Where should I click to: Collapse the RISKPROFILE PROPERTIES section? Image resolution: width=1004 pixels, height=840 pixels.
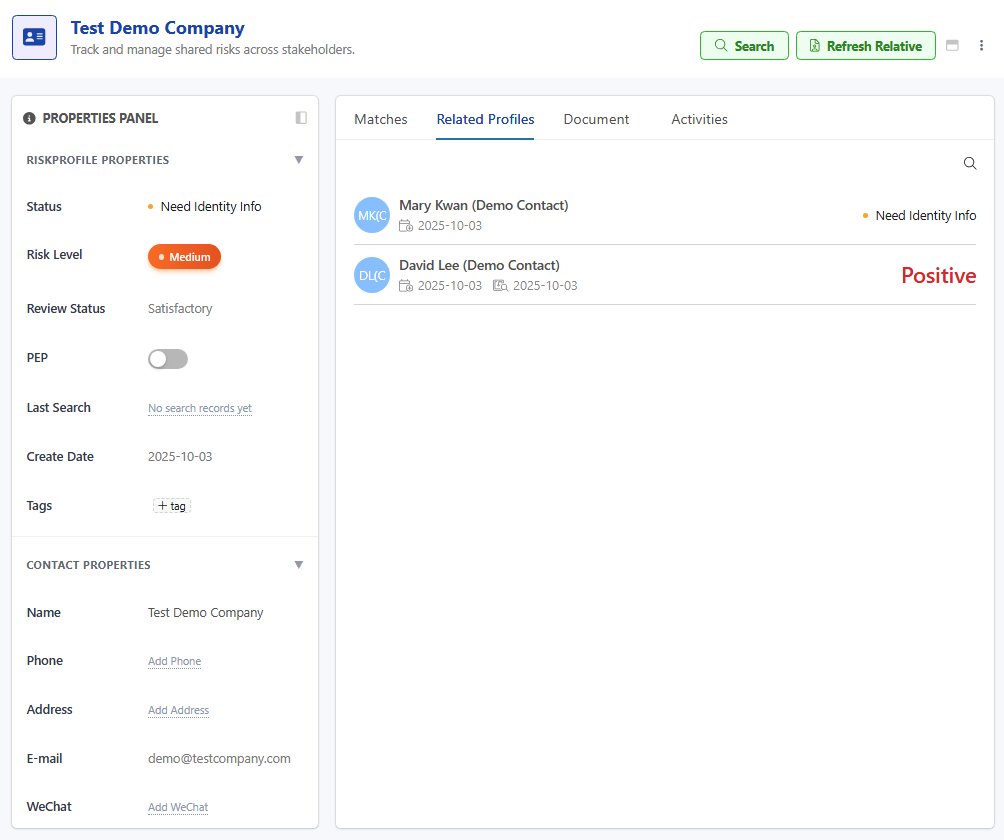[x=298, y=160]
